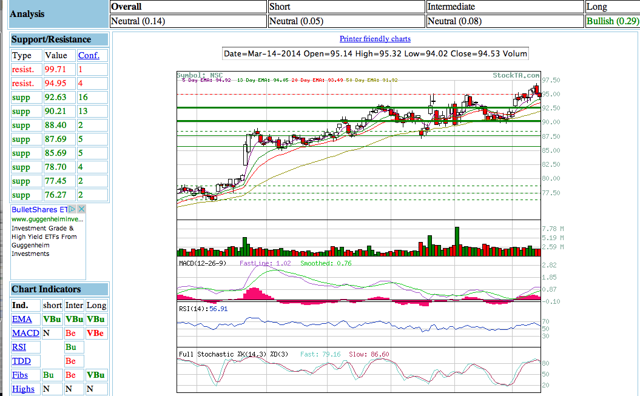
Task: Open the Printer friendly charts link
Action: coord(375,39)
